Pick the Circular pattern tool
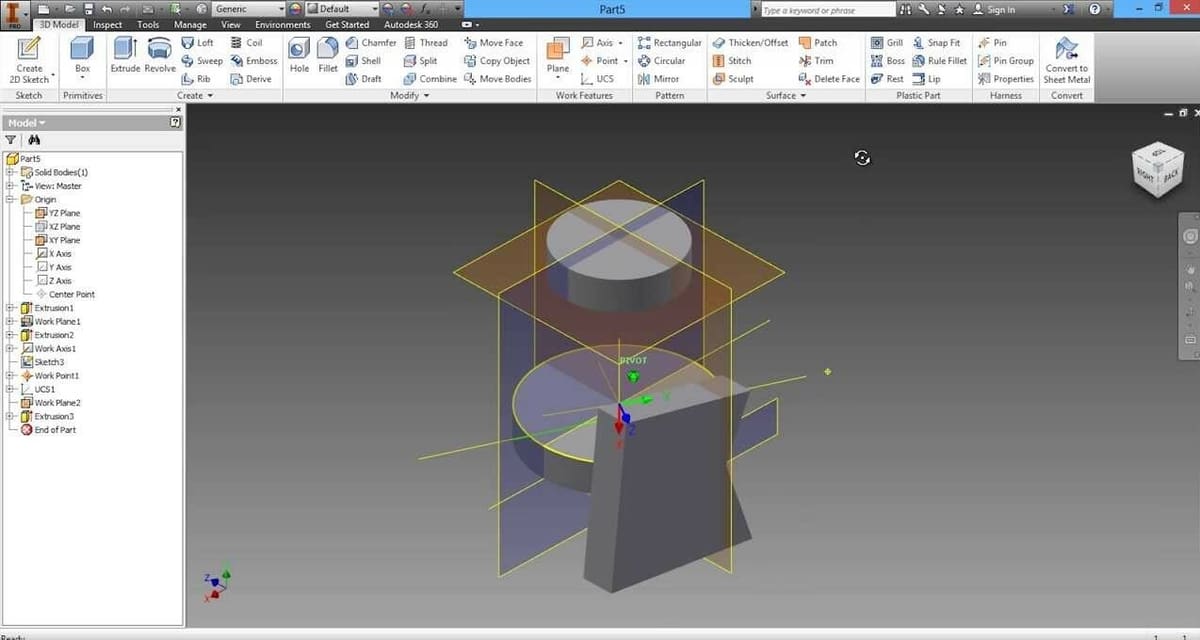Screen dimensions: 1200x640 pyautogui.click(x=662, y=61)
